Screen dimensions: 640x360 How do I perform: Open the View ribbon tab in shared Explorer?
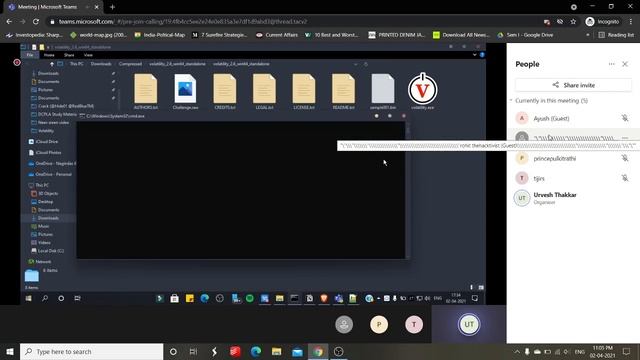[x=88, y=55]
